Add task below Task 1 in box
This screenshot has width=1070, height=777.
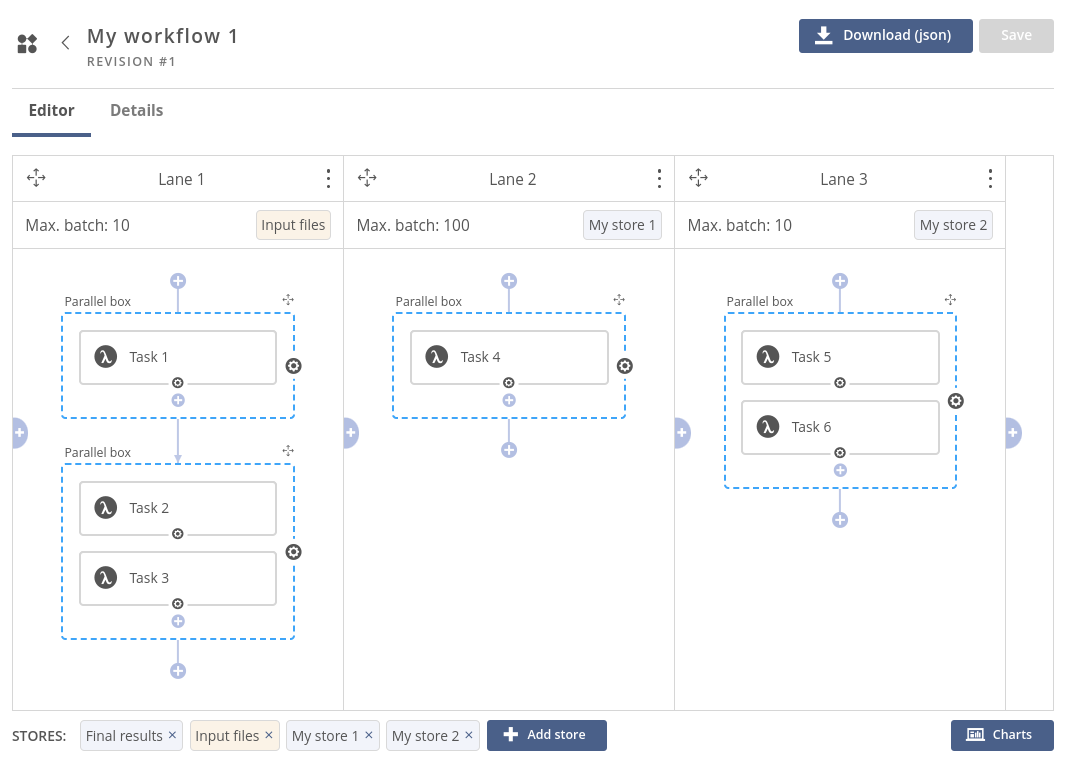[x=178, y=400]
